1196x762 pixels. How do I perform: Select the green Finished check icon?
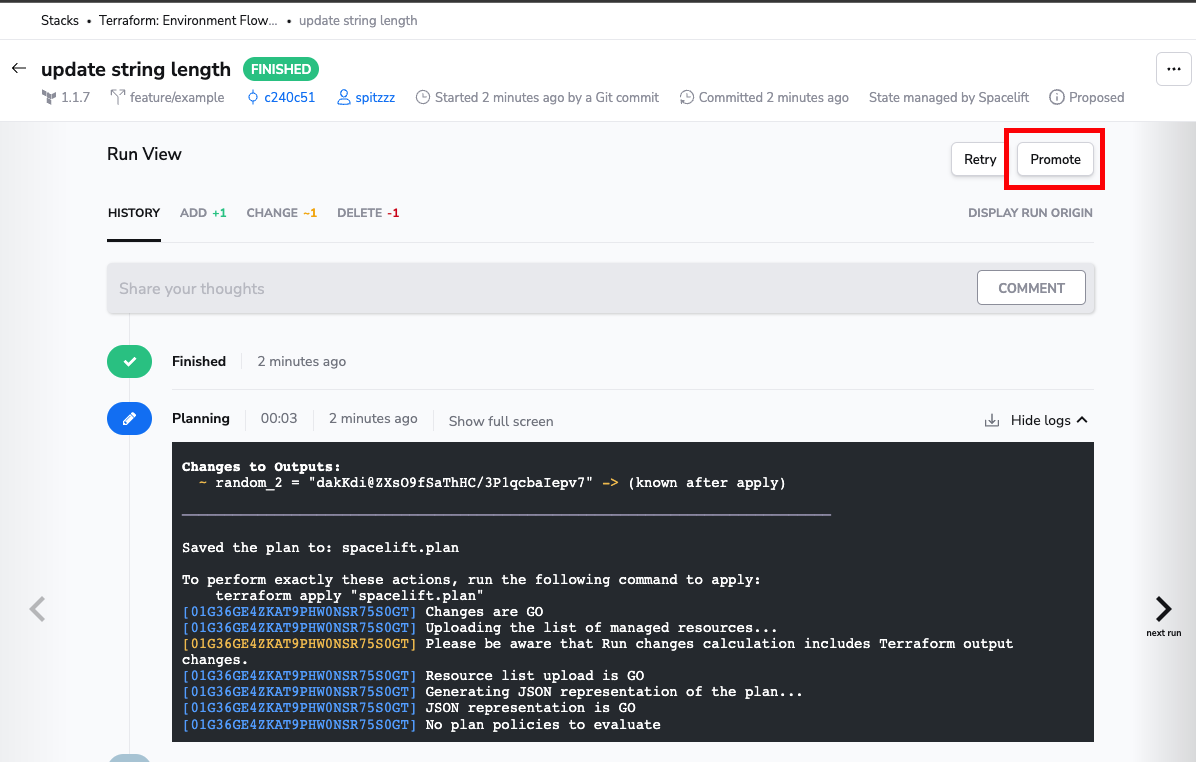tap(129, 361)
